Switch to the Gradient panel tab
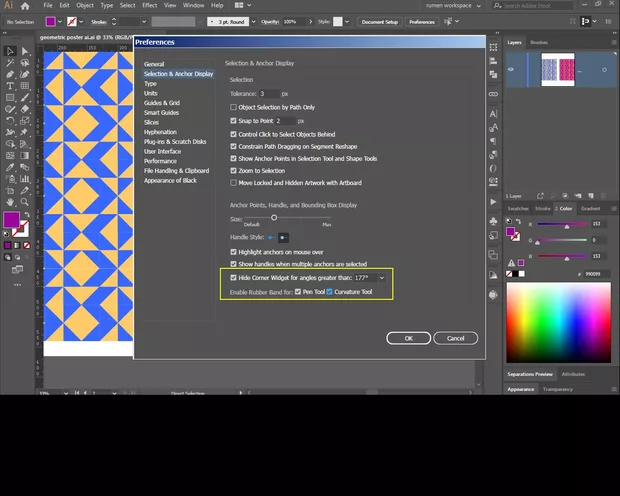The width and height of the screenshot is (620, 496). [x=590, y=208]
